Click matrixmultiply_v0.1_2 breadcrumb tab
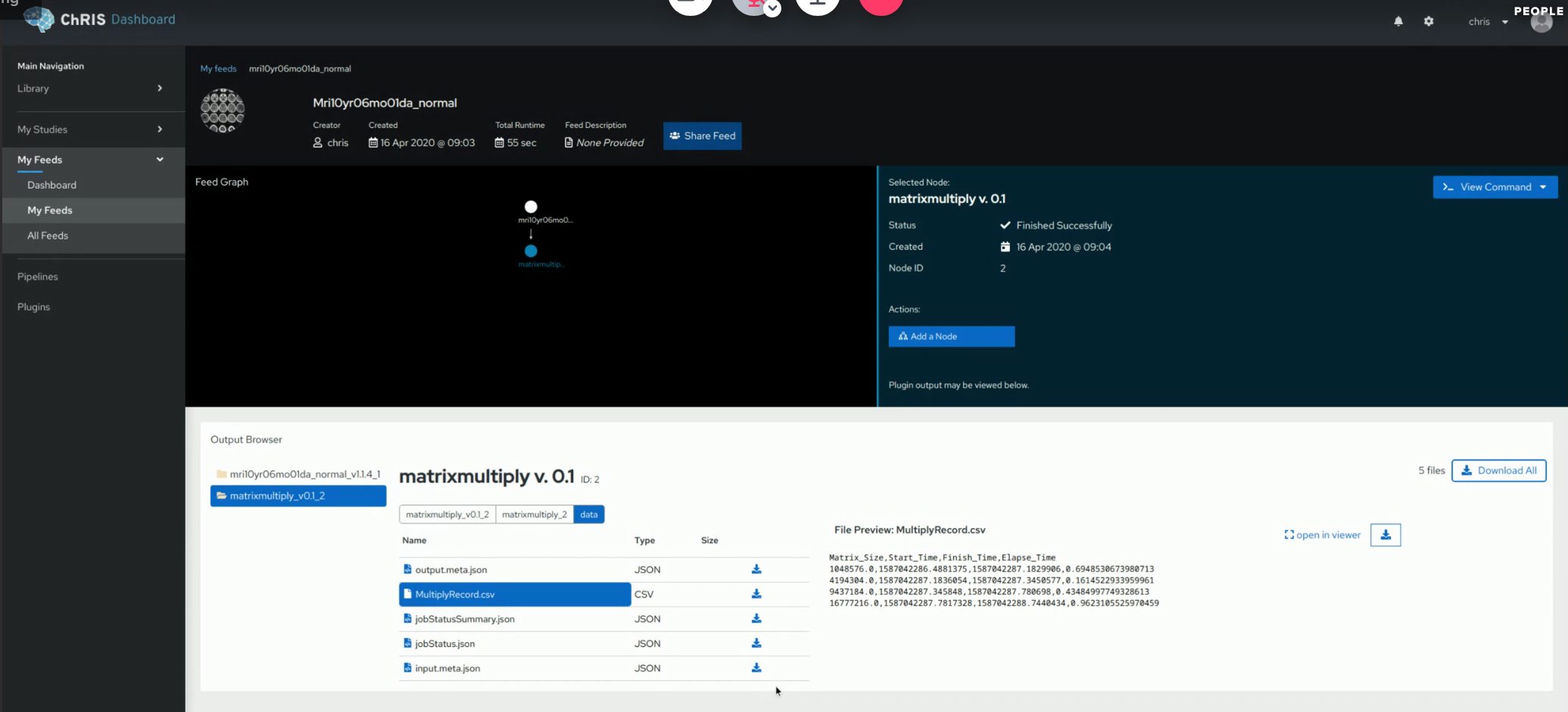The height and width of the screenshot is (712, 1568). pos(447,514)
